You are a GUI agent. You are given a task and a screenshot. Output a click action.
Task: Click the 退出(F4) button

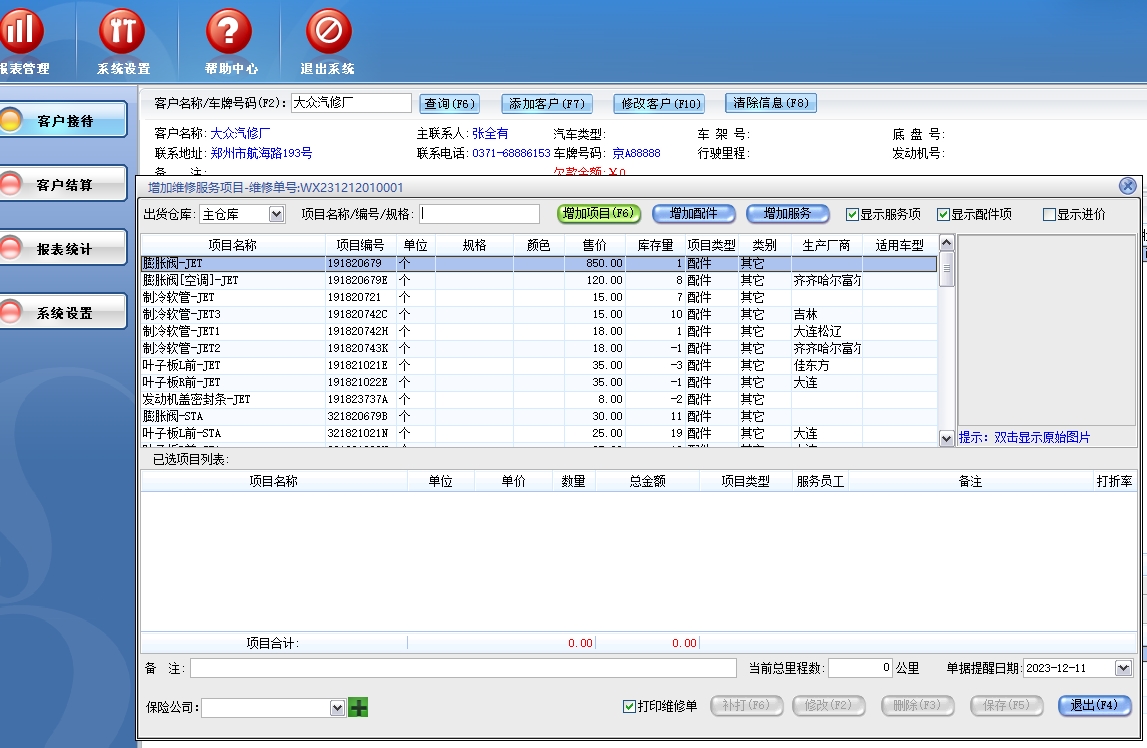click(1094, 705)
